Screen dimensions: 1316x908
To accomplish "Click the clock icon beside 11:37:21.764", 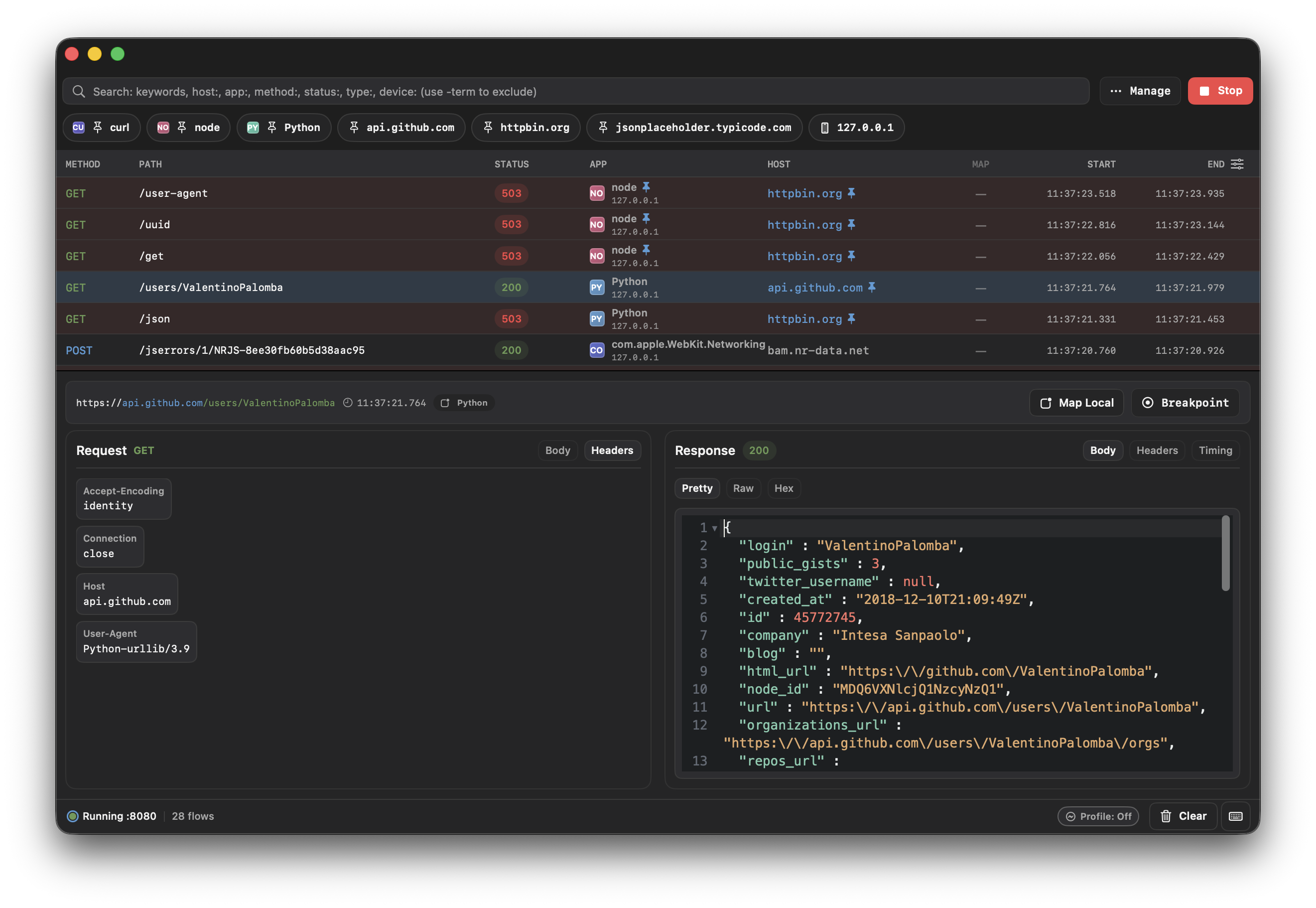I will click(x=348, y=403).
